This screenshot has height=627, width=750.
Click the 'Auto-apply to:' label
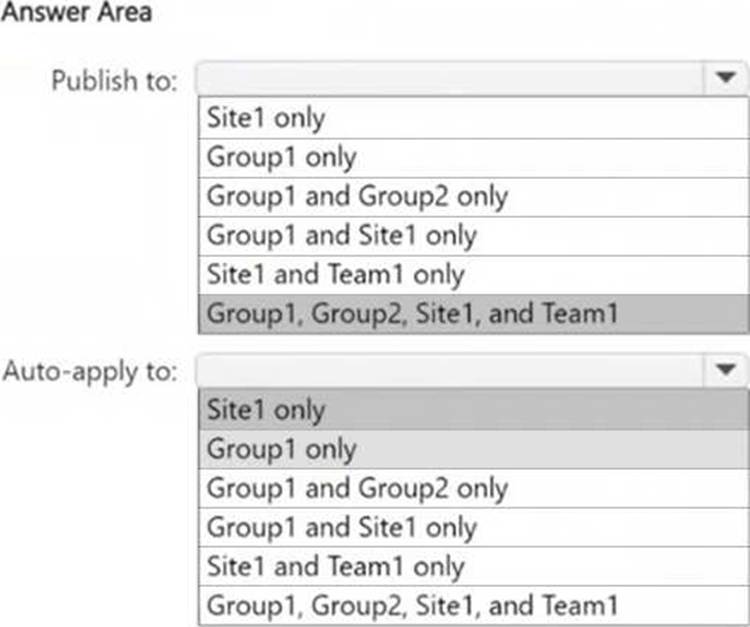click(91, 372)
